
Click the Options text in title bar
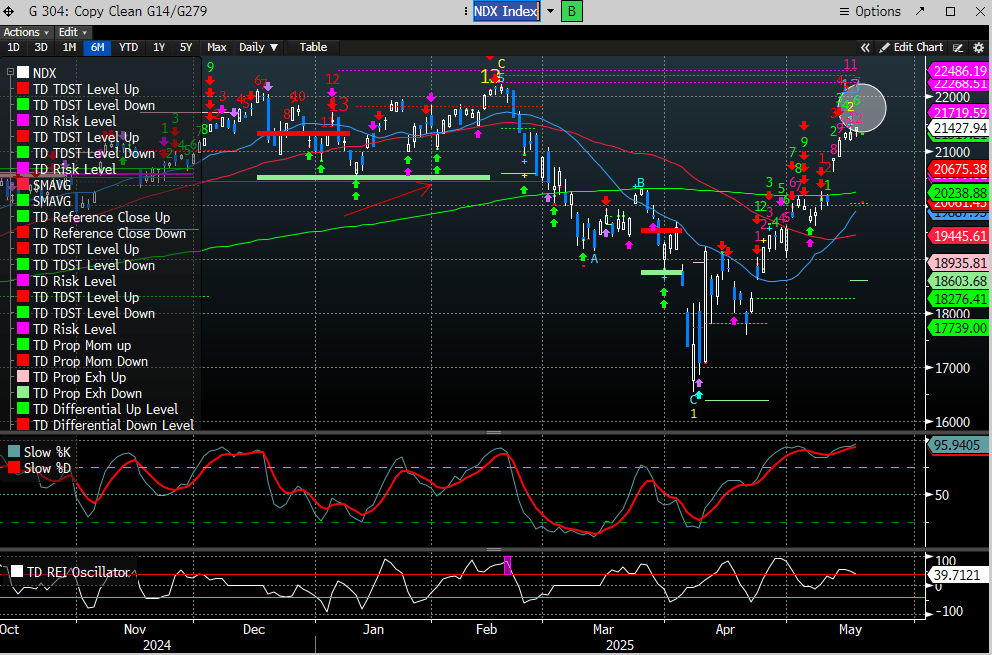[877, 11]
